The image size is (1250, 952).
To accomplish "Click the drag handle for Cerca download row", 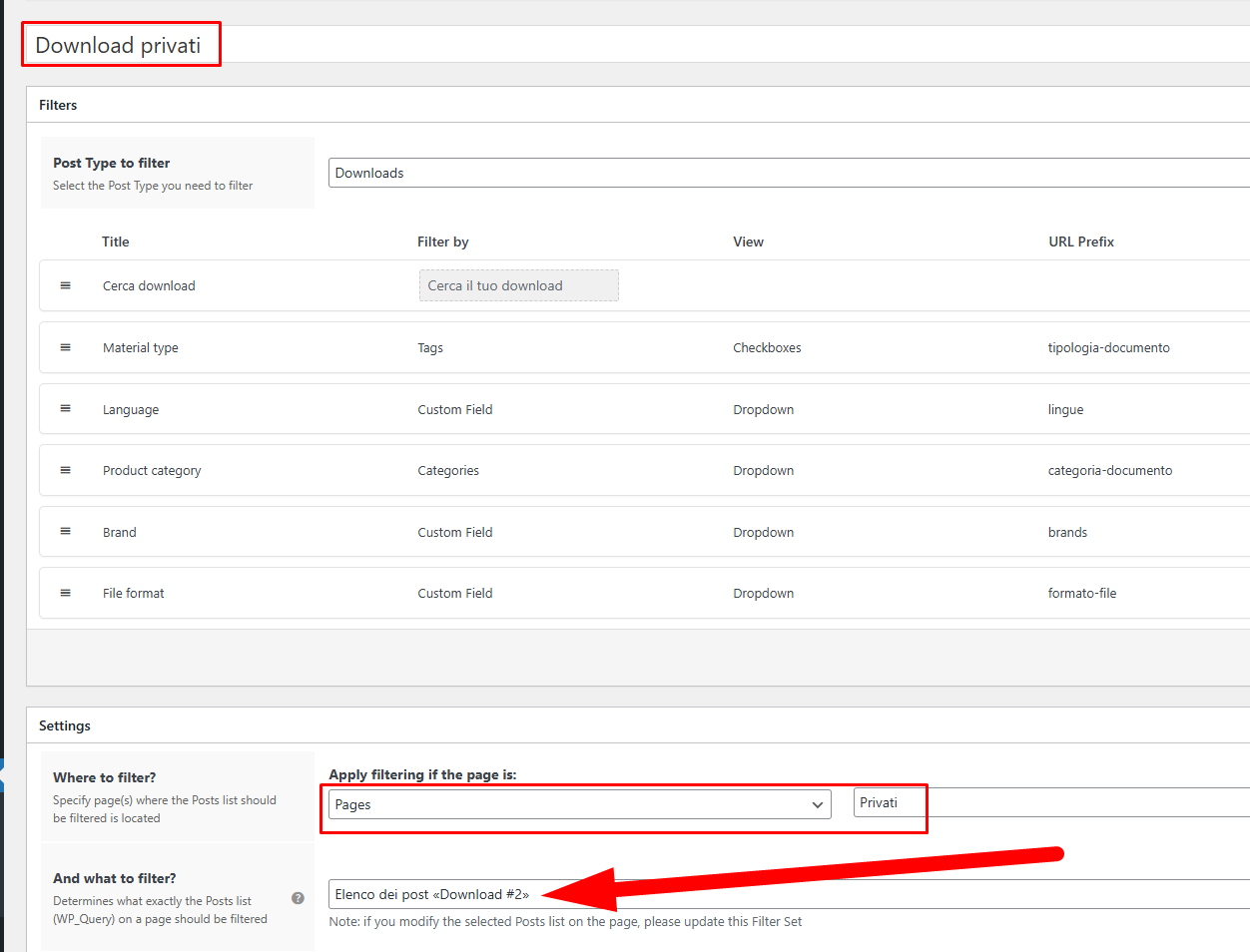I will coord(66,285).
